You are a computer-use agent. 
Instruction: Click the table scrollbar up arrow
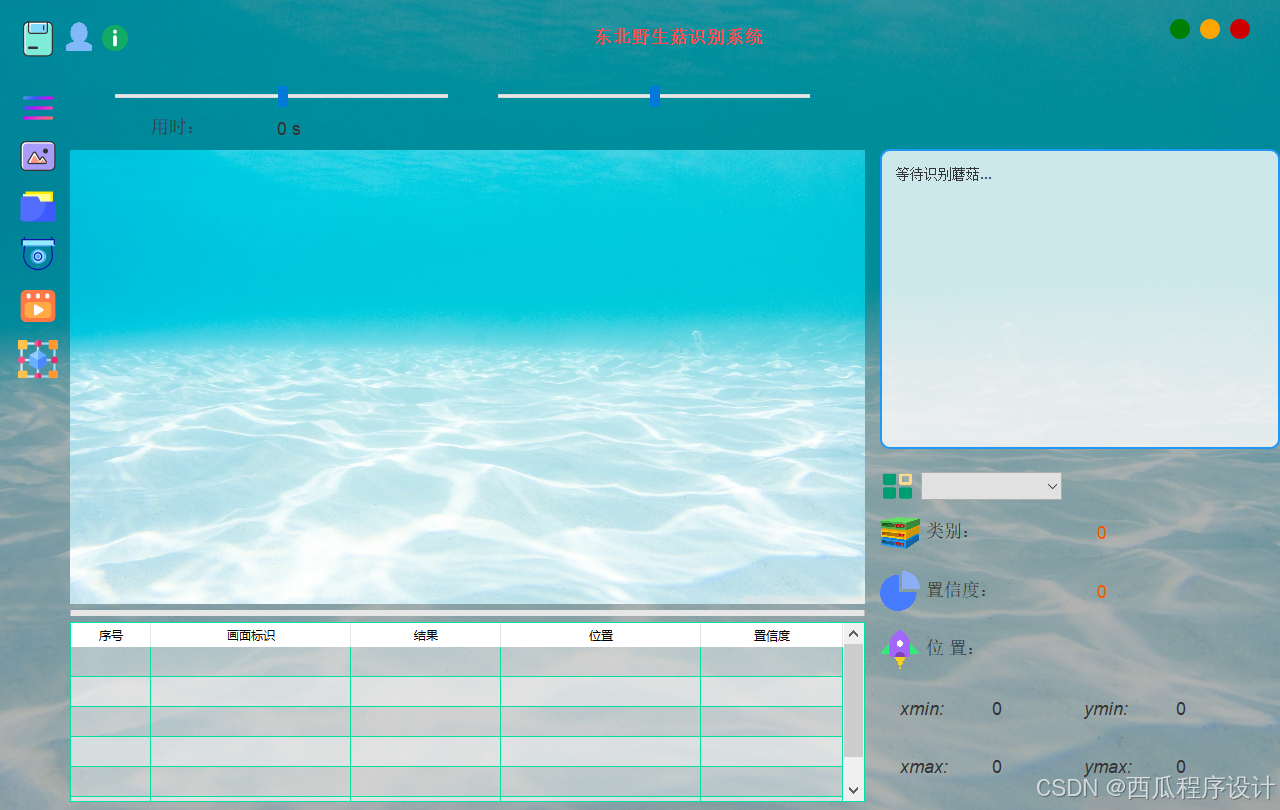click(x=853, y=633)
